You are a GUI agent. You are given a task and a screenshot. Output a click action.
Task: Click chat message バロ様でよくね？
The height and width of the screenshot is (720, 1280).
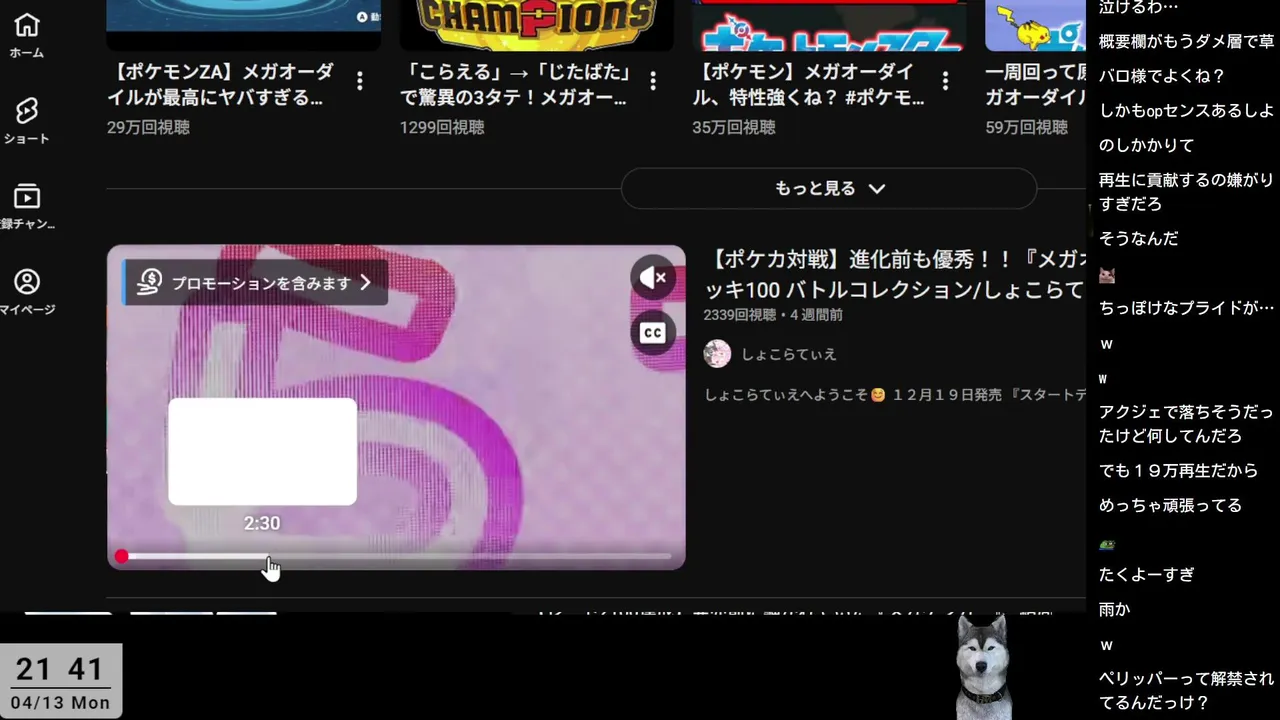point(1161,76)
